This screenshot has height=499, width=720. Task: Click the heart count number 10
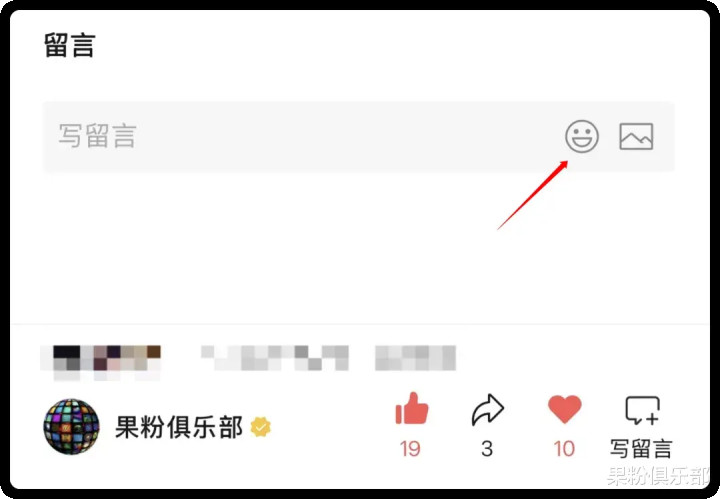[564, 449]
